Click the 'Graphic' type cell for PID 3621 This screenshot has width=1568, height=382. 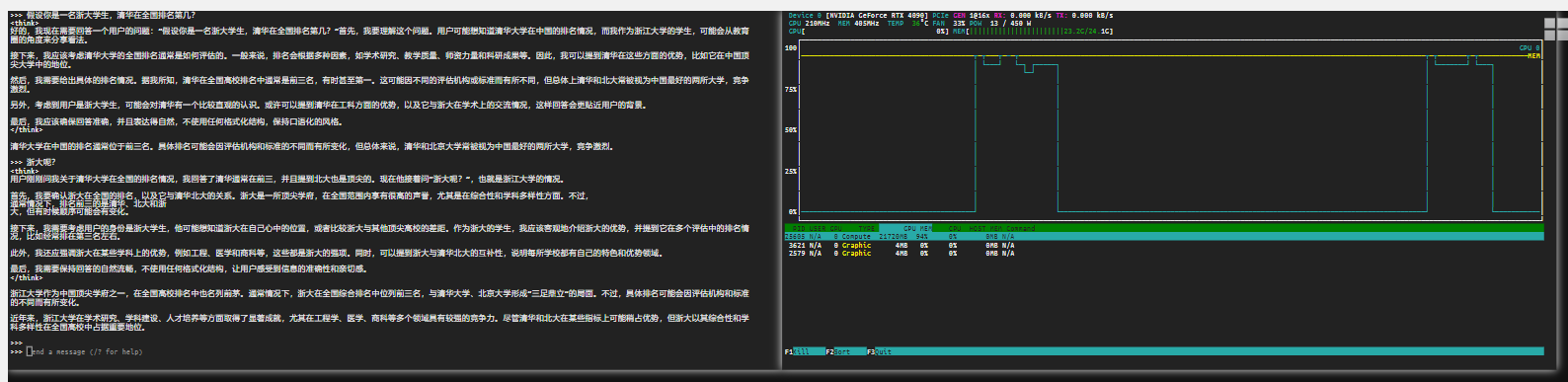pos(856,245)
